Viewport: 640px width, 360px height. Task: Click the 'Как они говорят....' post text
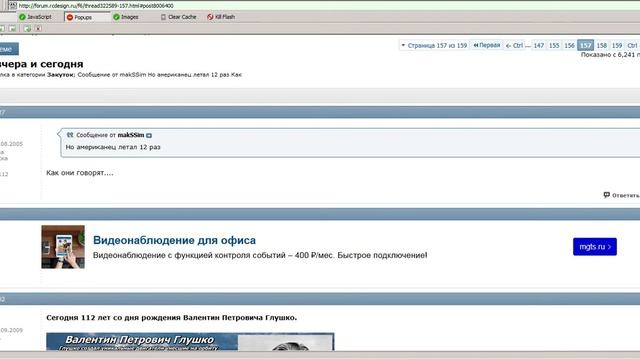[80, 173]
